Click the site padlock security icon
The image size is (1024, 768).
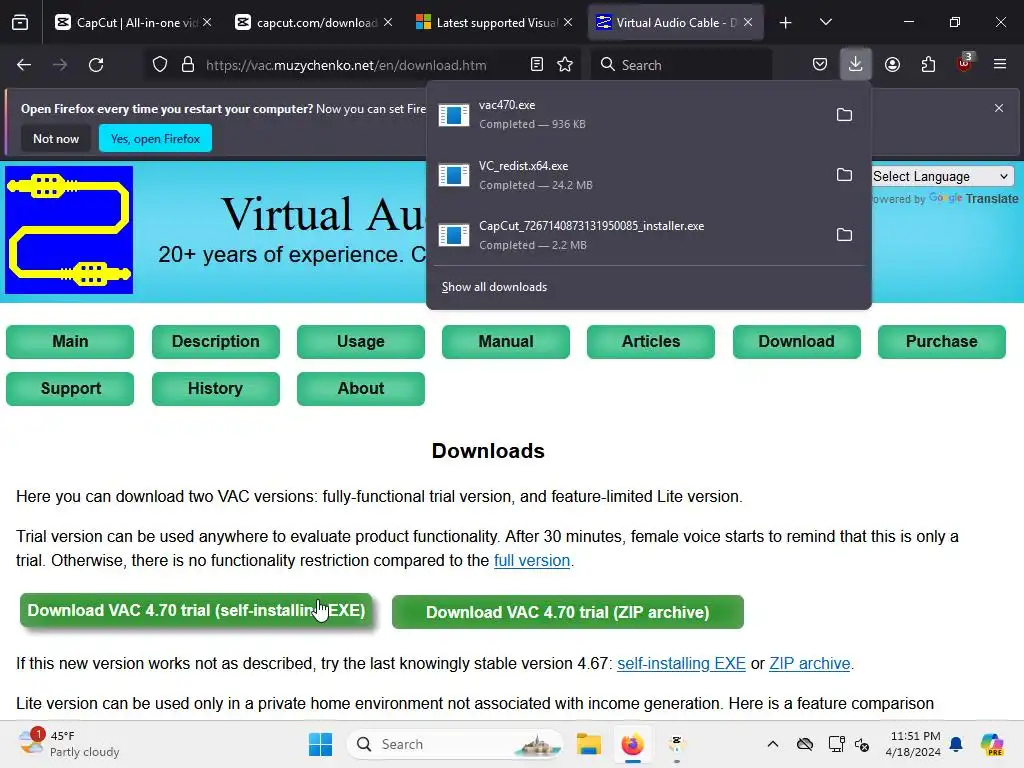[188, 65]
